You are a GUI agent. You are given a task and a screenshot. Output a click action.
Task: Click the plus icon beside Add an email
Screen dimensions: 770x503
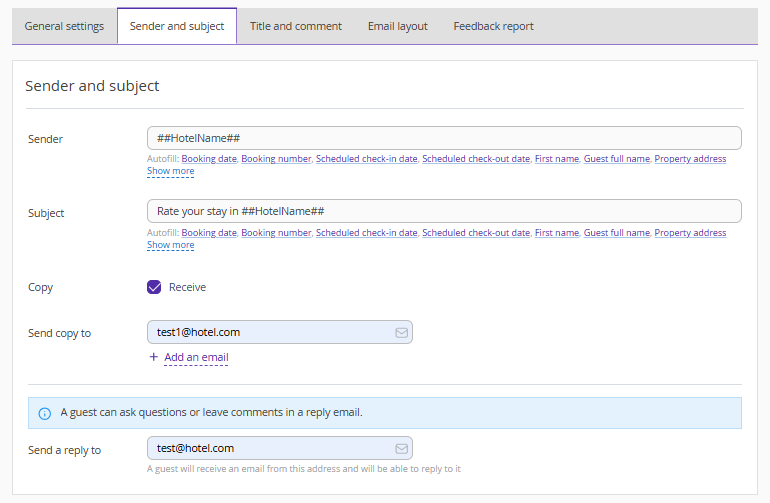click(x=153, y=357)
